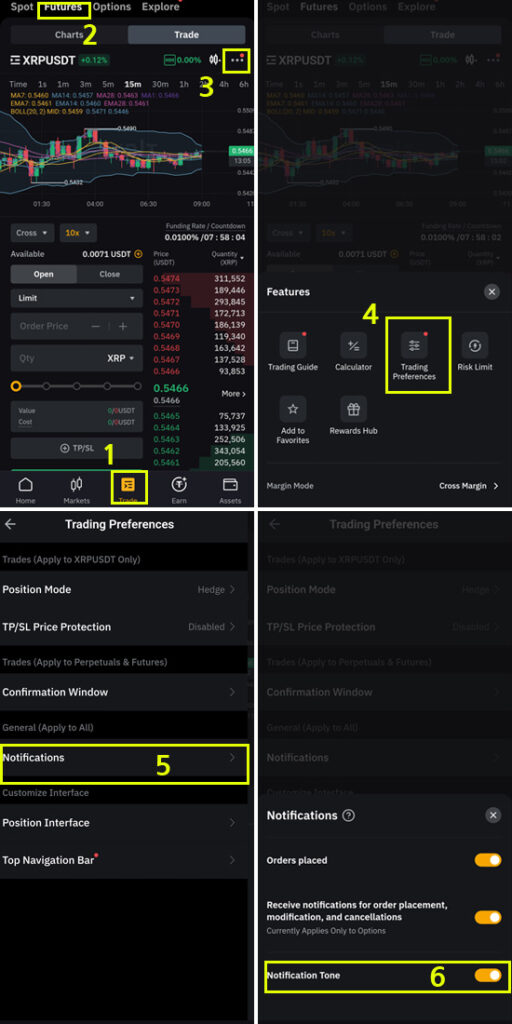Open the Trading Preferences icon in Features
512x1024 pixels.
coord(415,345)
